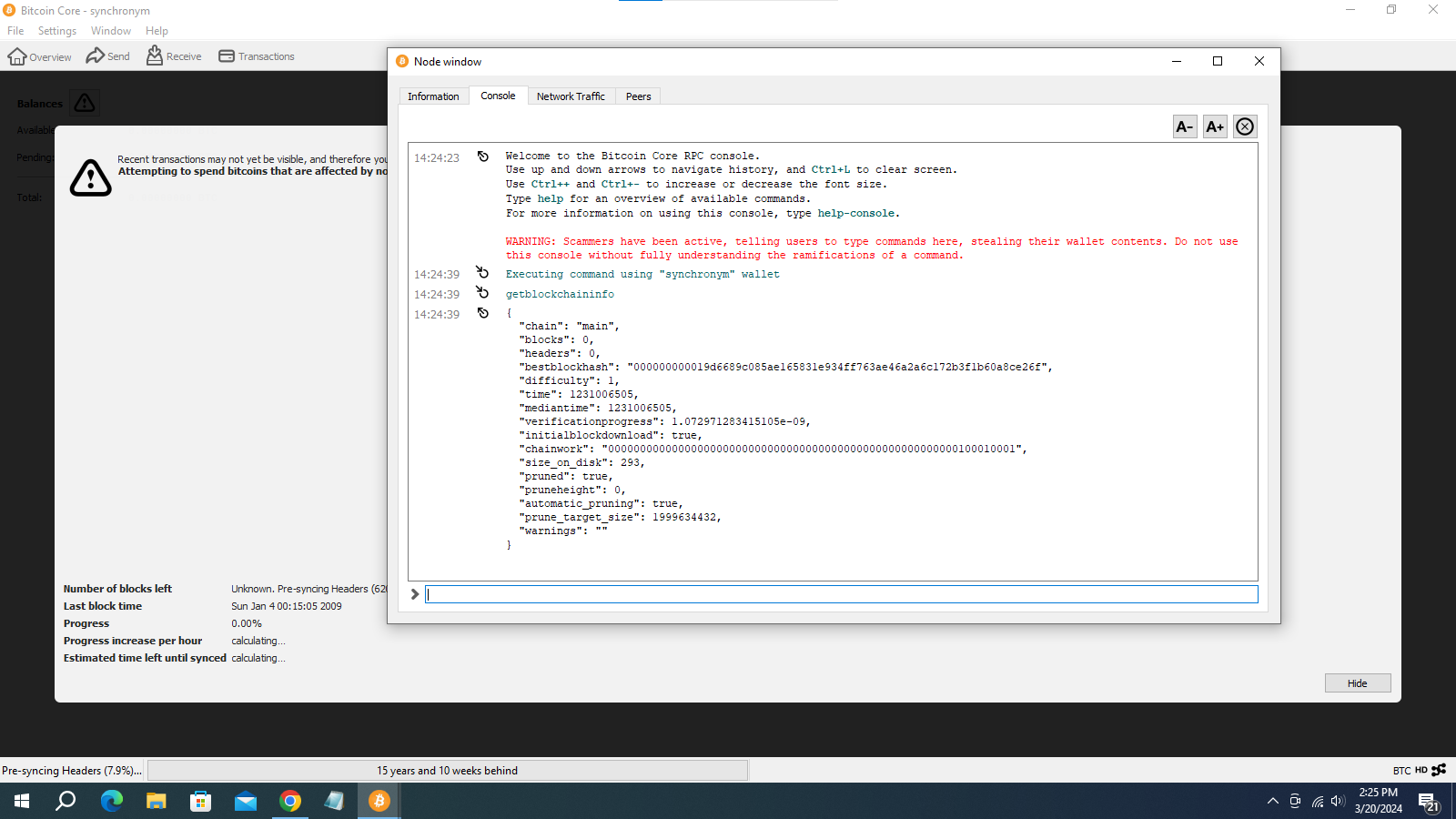The image size is (1456, 819).
Task: Open the Help menu
Action: click(x=157, y=31)
